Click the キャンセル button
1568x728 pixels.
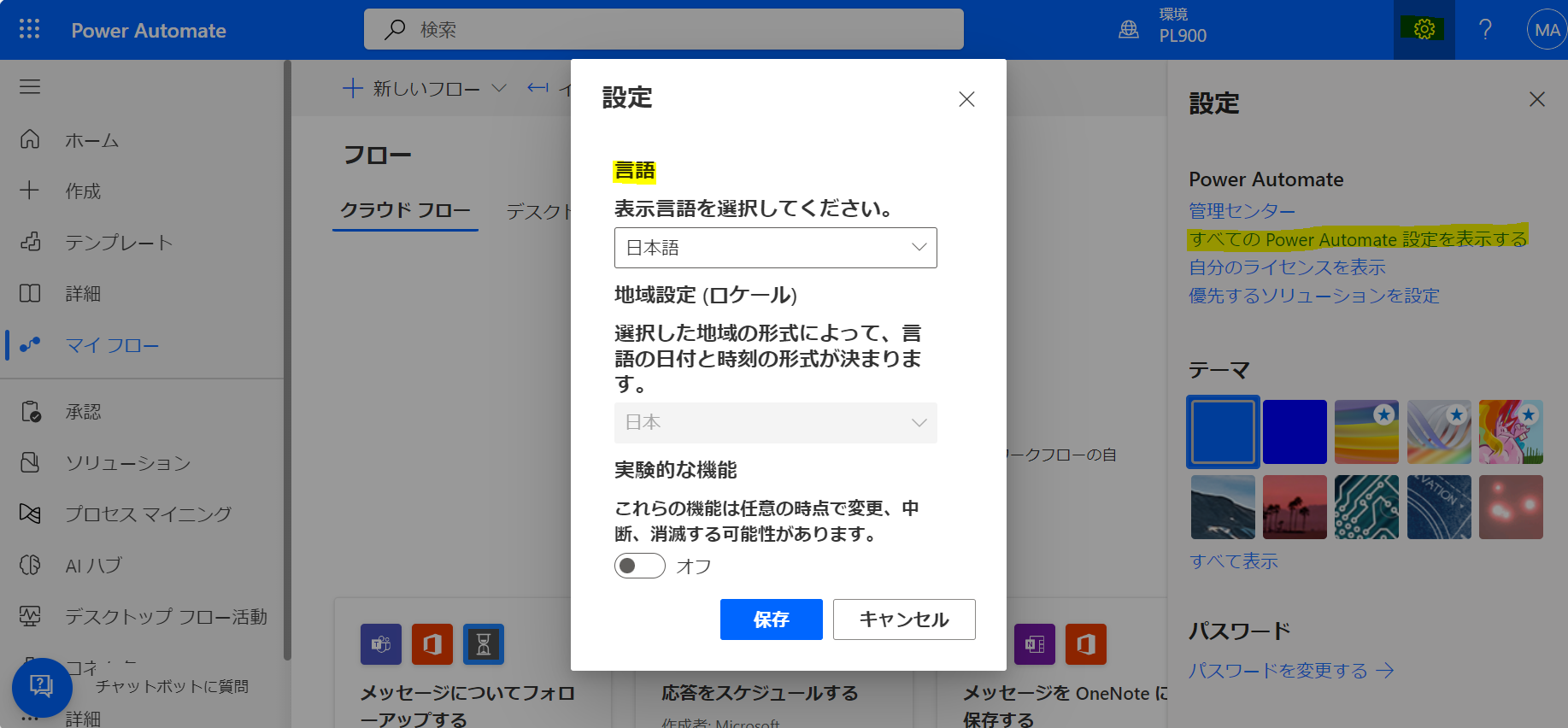pos(904,619)
